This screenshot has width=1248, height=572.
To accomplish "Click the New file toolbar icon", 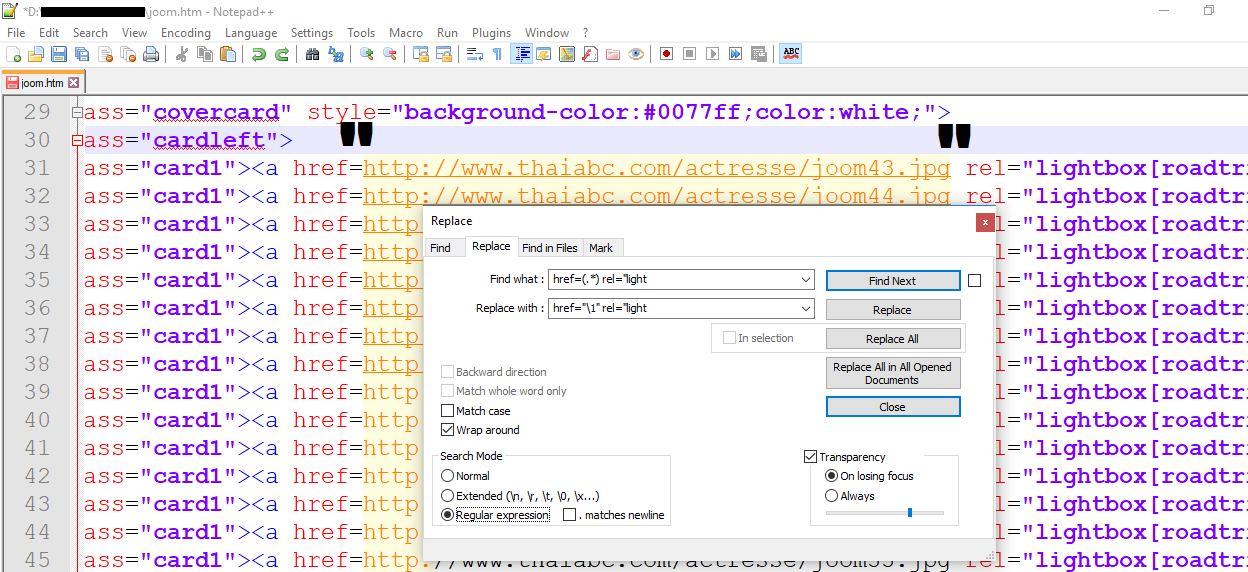I will click(14, 54).
